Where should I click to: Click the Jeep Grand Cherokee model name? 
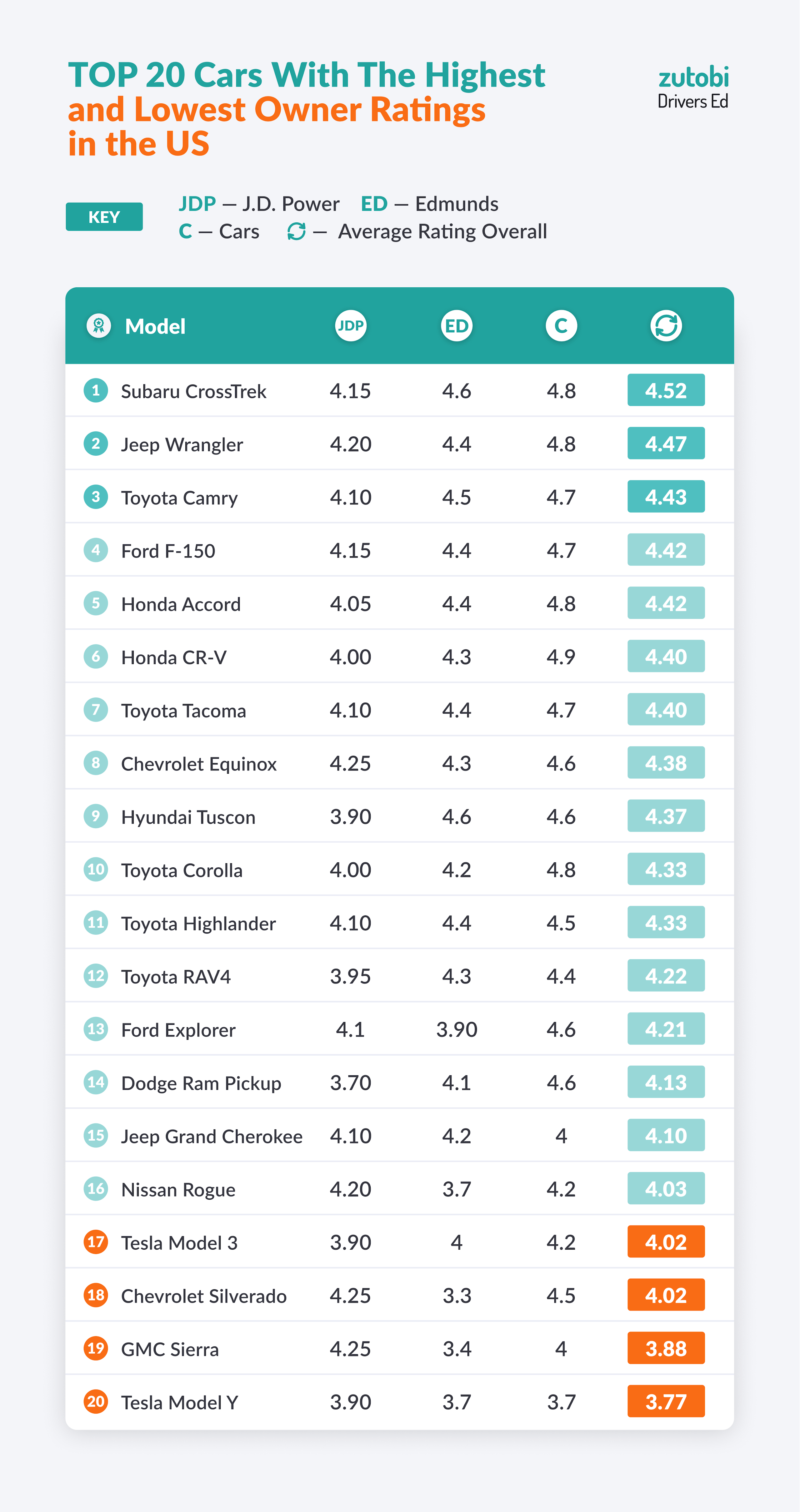coord(212,1136)
